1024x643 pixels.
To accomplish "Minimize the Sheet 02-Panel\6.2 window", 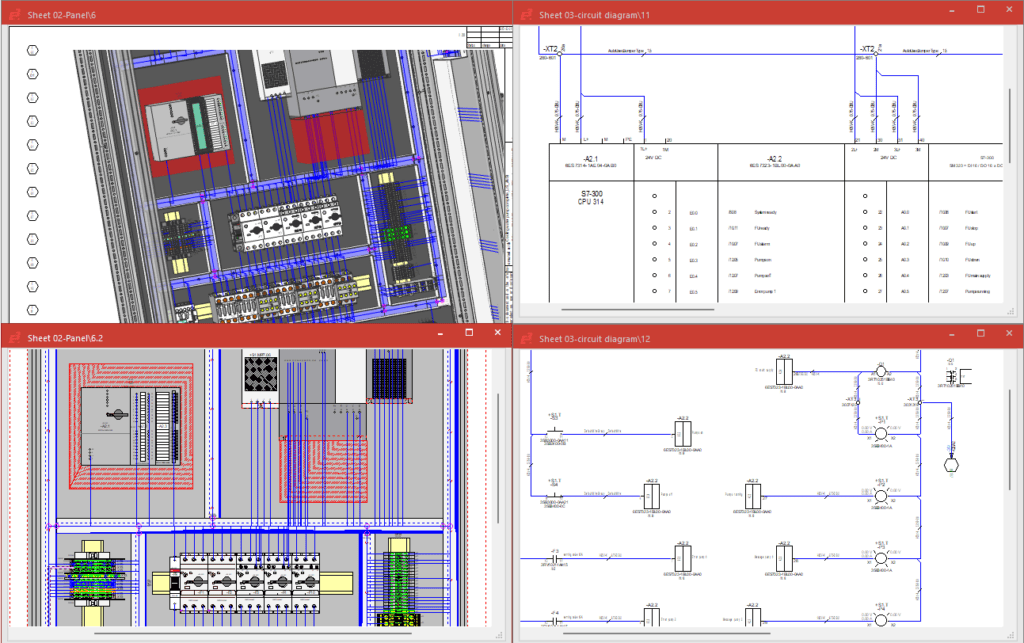I will (x=440, y=333).
